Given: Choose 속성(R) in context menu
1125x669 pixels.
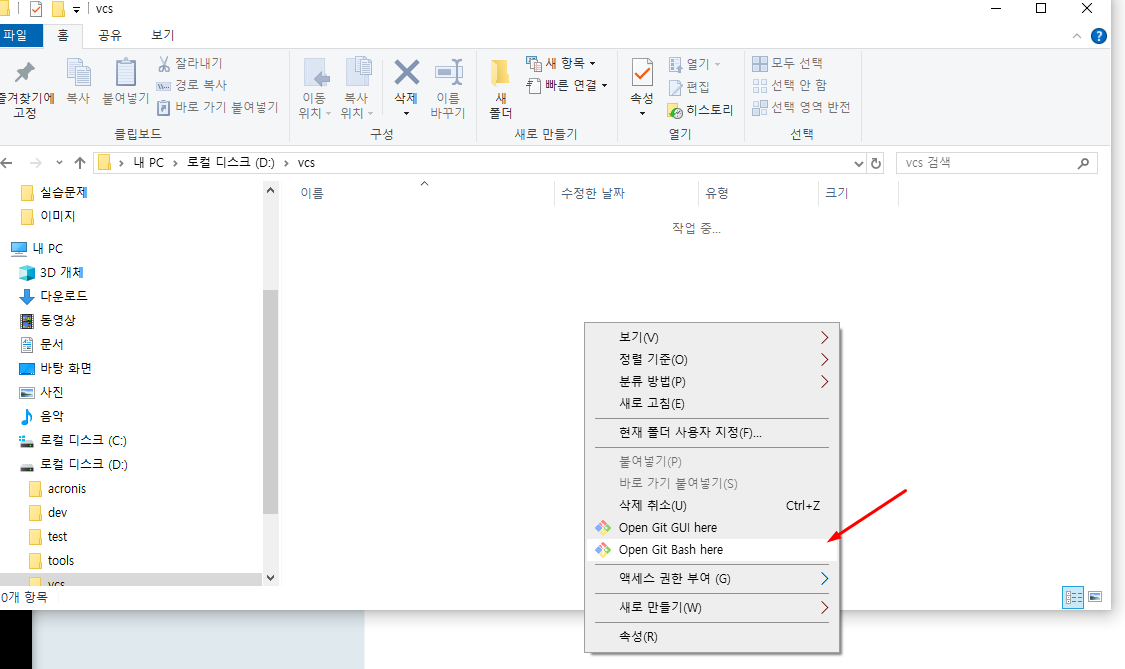Looking at the screenshot, I should click(712, 637).
